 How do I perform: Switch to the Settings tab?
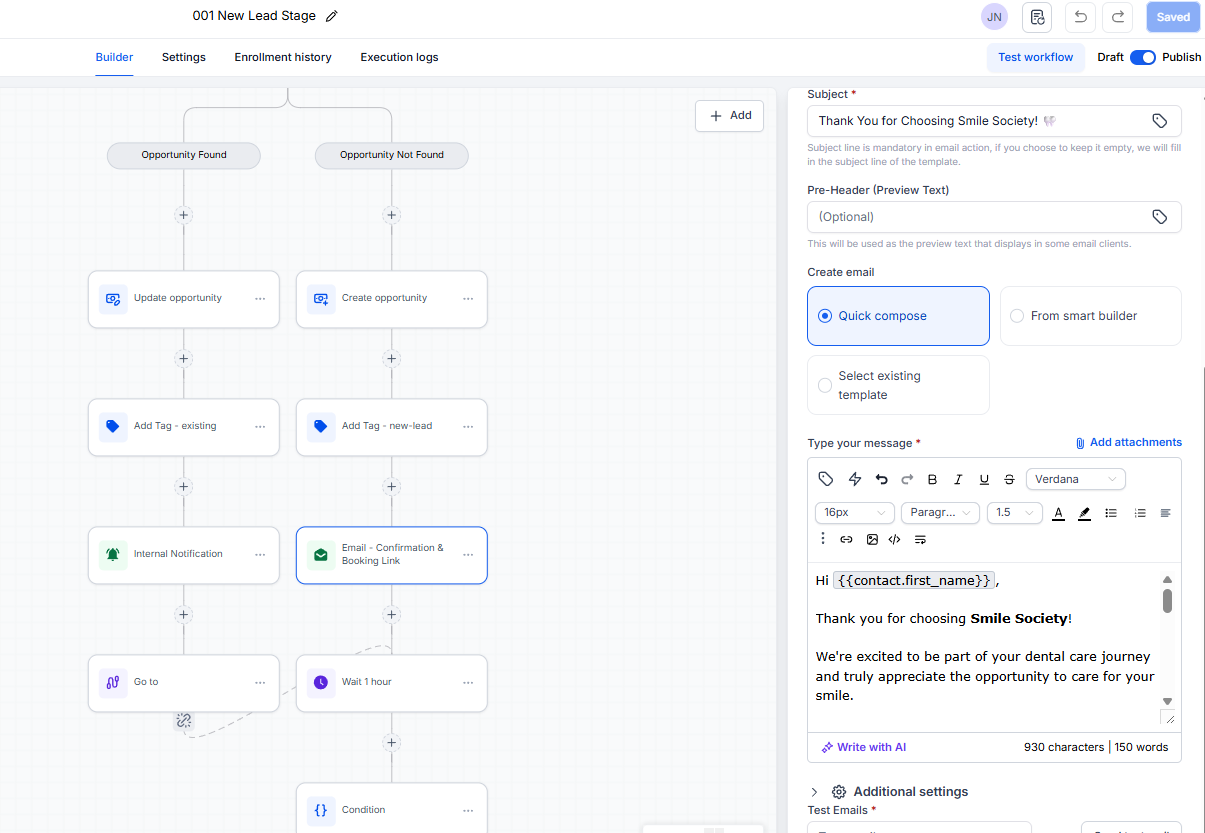(184, 57)
